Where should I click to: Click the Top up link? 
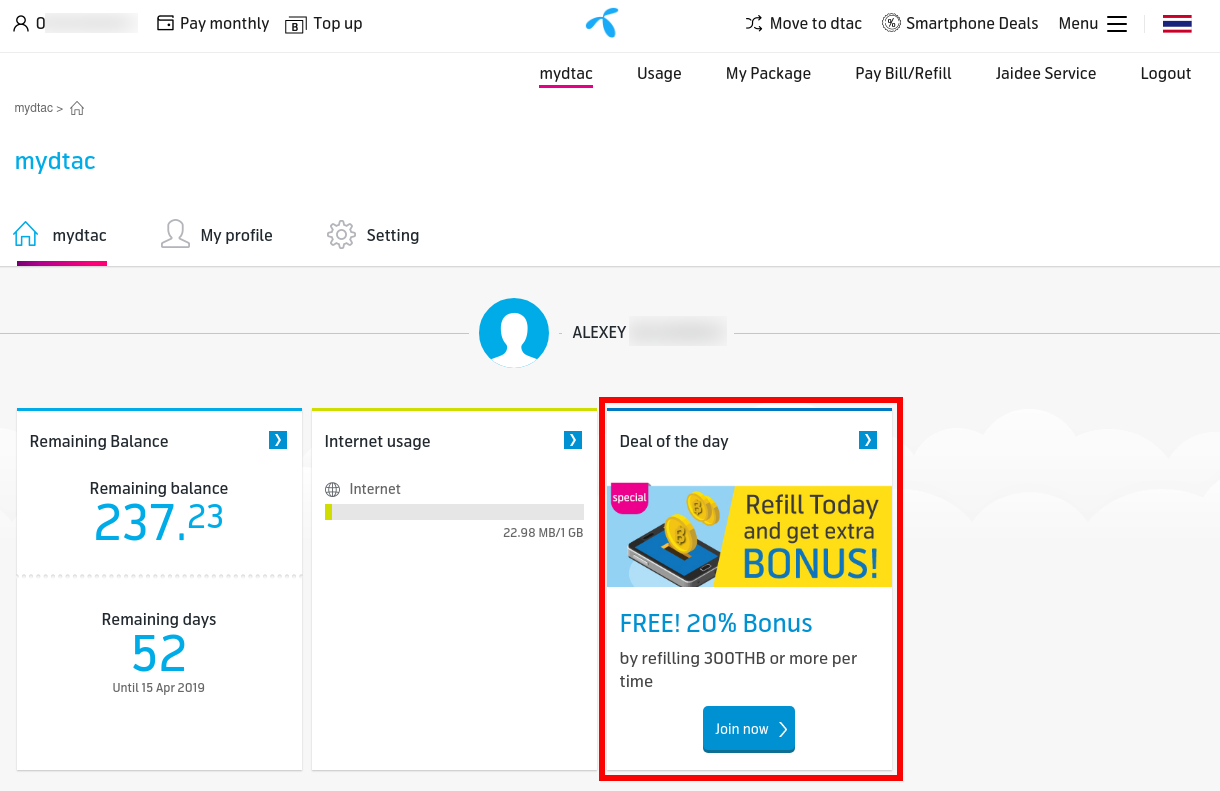(x=338, y=23)
